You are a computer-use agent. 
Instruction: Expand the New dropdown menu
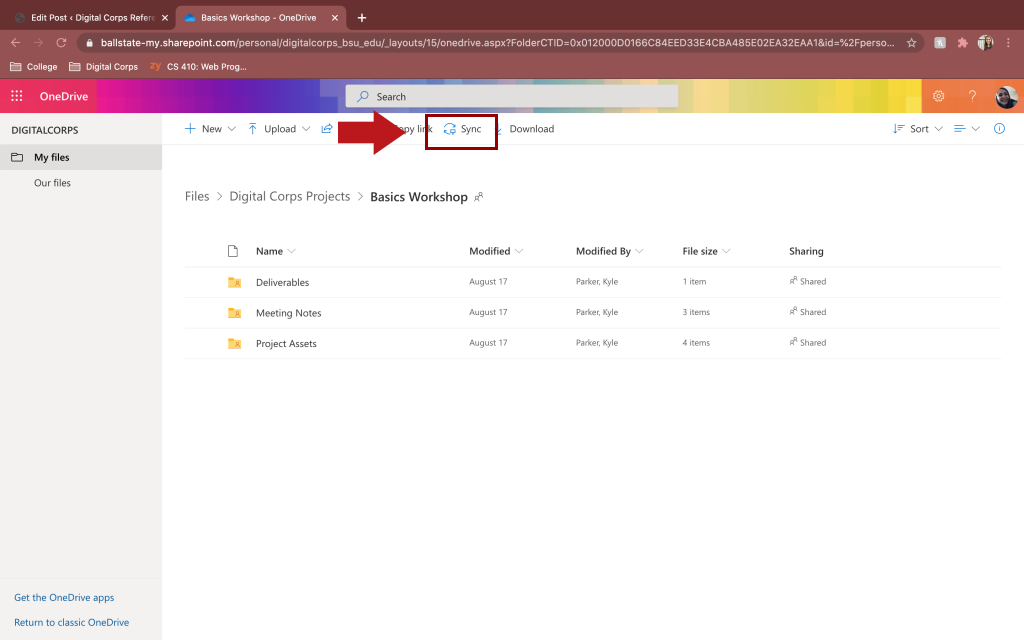pyautogui.click(x=210, y=129)
